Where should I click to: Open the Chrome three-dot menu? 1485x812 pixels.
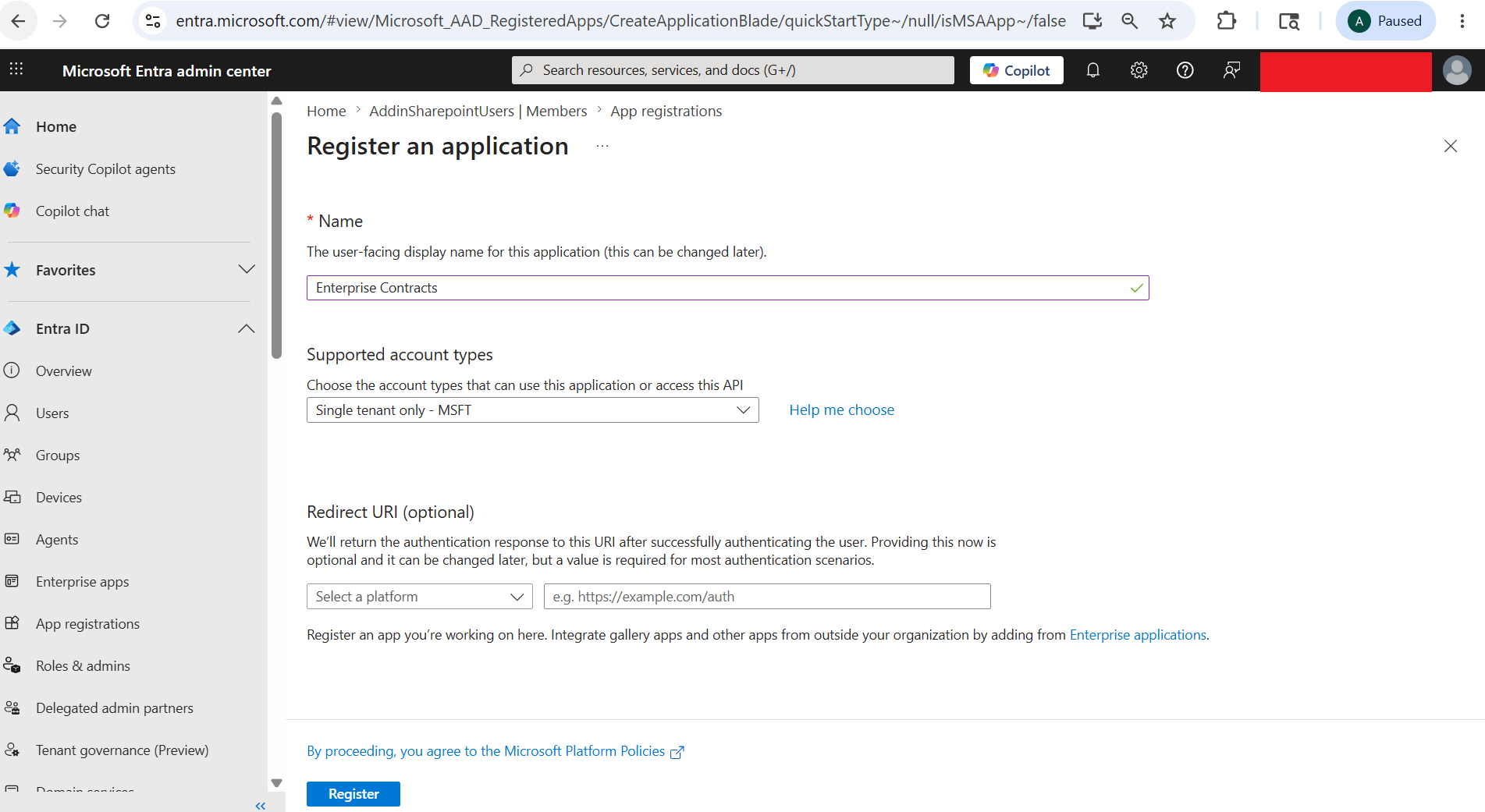point(1462,21)
